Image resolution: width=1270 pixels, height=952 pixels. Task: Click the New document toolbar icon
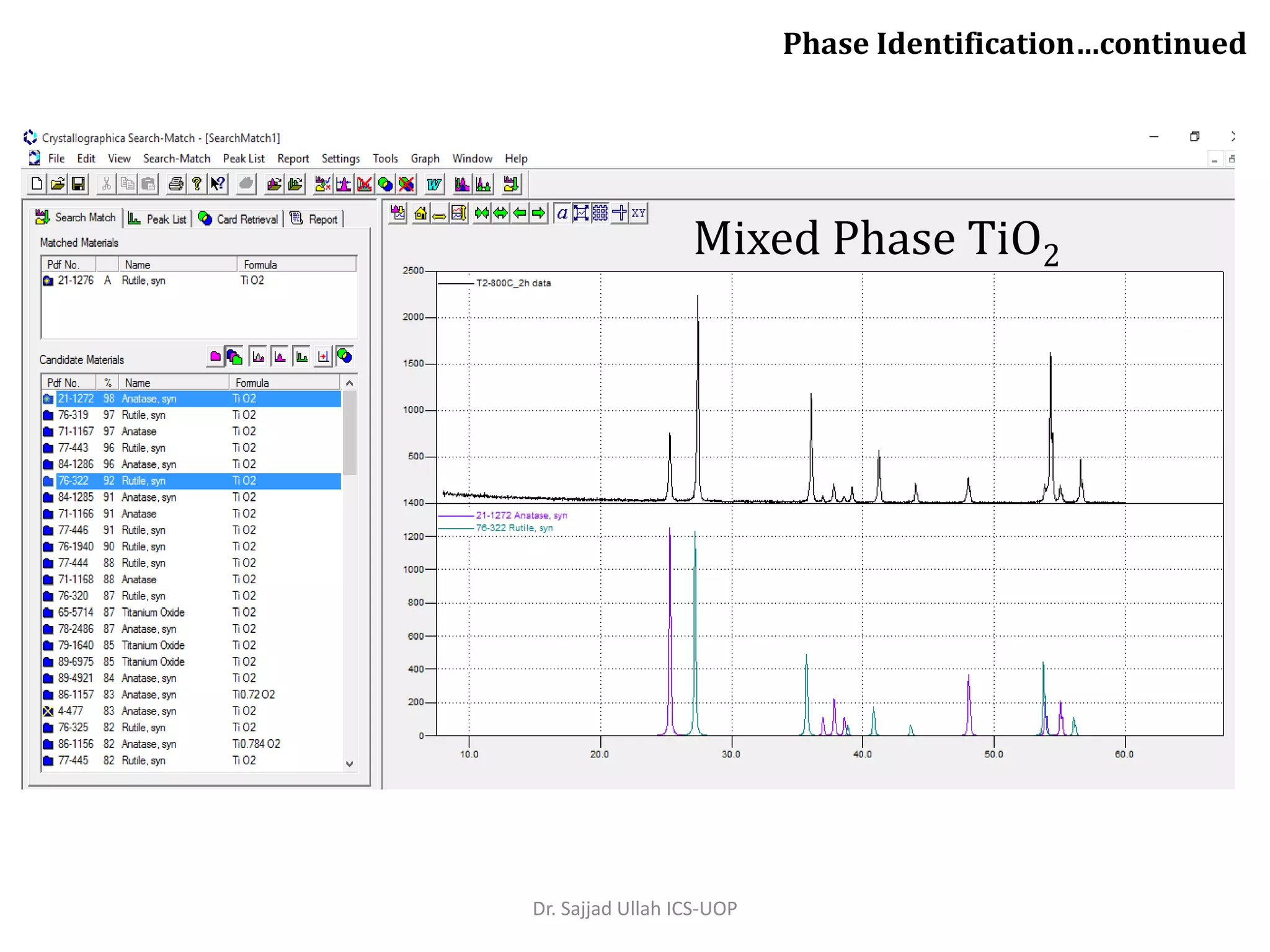(37, 184)
